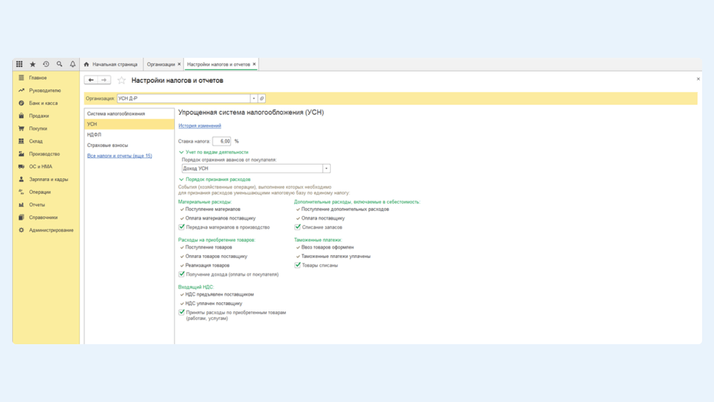This screenshot has height=402, width=714.
Task: Click Оплата материалов поставщику item
Action: 220,218
